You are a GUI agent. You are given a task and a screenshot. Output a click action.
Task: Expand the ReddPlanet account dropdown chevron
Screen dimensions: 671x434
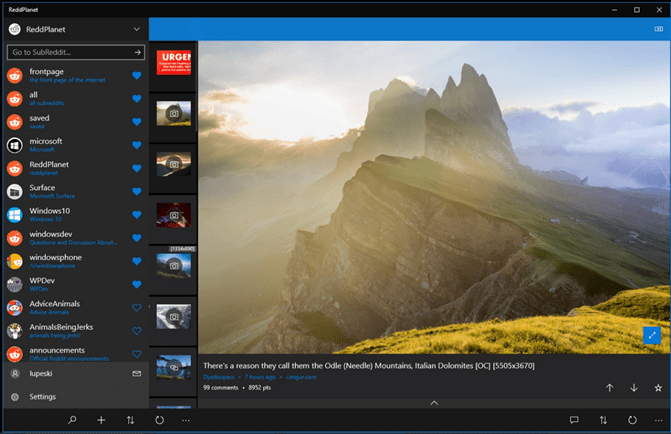coord(137,29)
